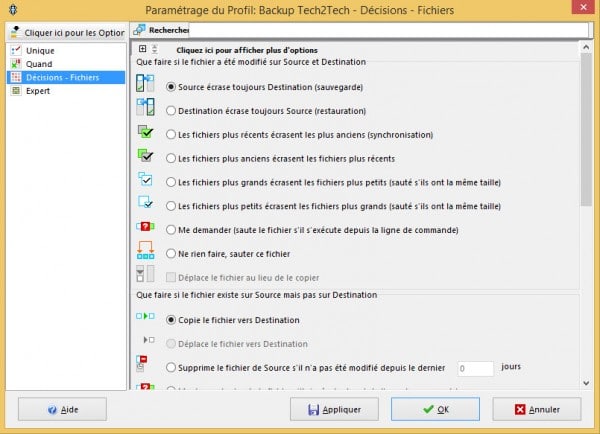Open the Quand section in sidebar
This screenshot has width=600, height=434.
coord(40,63)
